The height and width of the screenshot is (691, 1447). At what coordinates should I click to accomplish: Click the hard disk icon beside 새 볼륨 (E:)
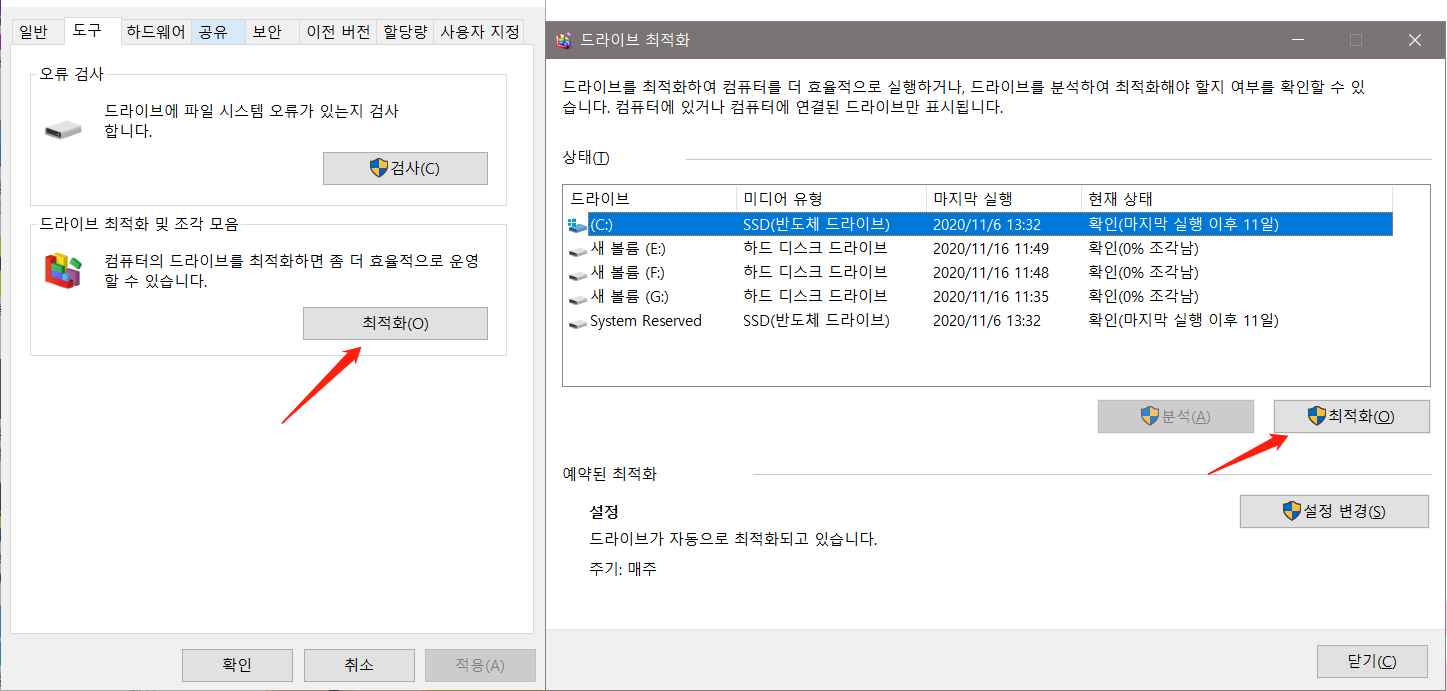tap(577, 249)
